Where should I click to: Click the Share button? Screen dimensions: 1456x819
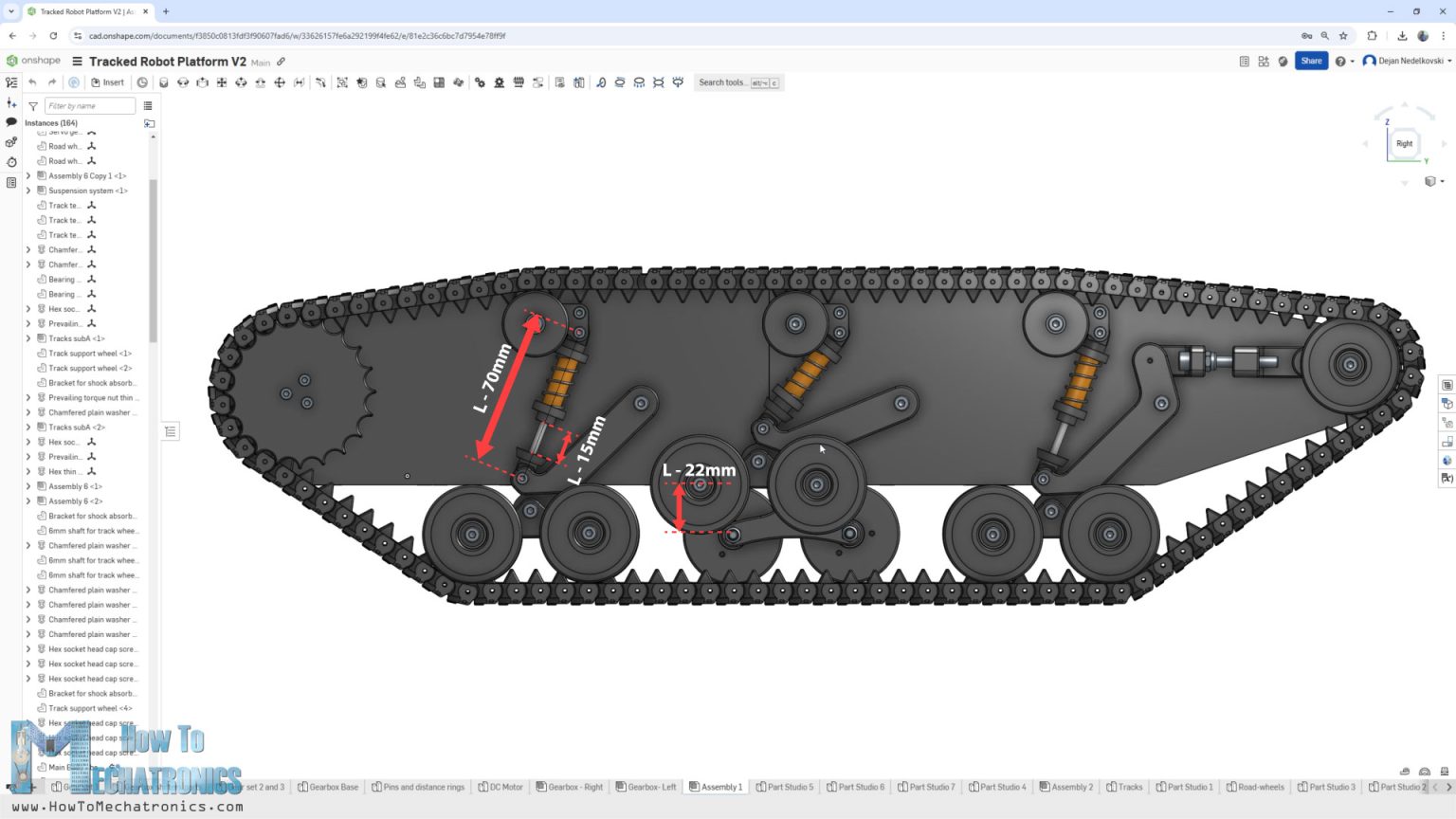[x=1311, y=61]
